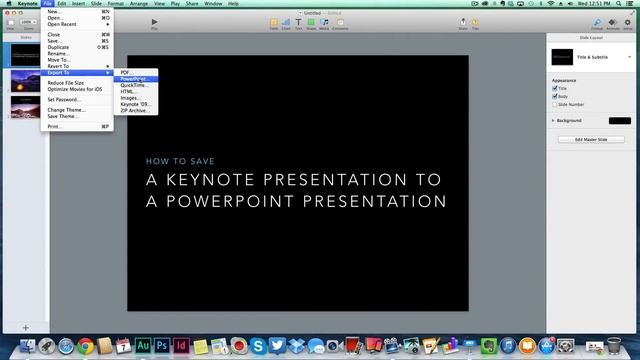Choose PDF… from Export To submenu
Image resolution: width=640 pixels, height=360 pixels.
(x=136, y=73)
